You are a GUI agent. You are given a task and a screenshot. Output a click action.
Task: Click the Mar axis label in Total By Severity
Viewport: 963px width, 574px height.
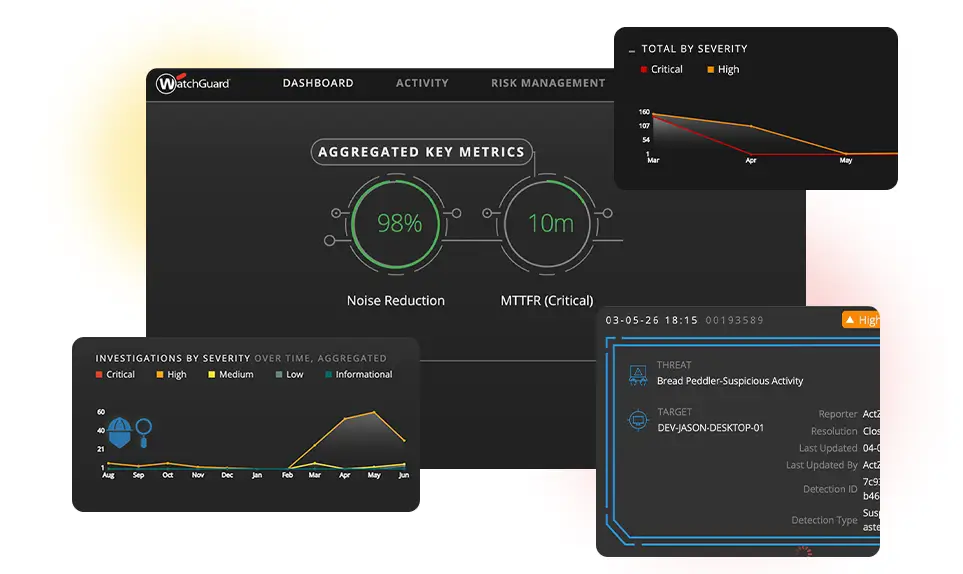pos(653,160)
